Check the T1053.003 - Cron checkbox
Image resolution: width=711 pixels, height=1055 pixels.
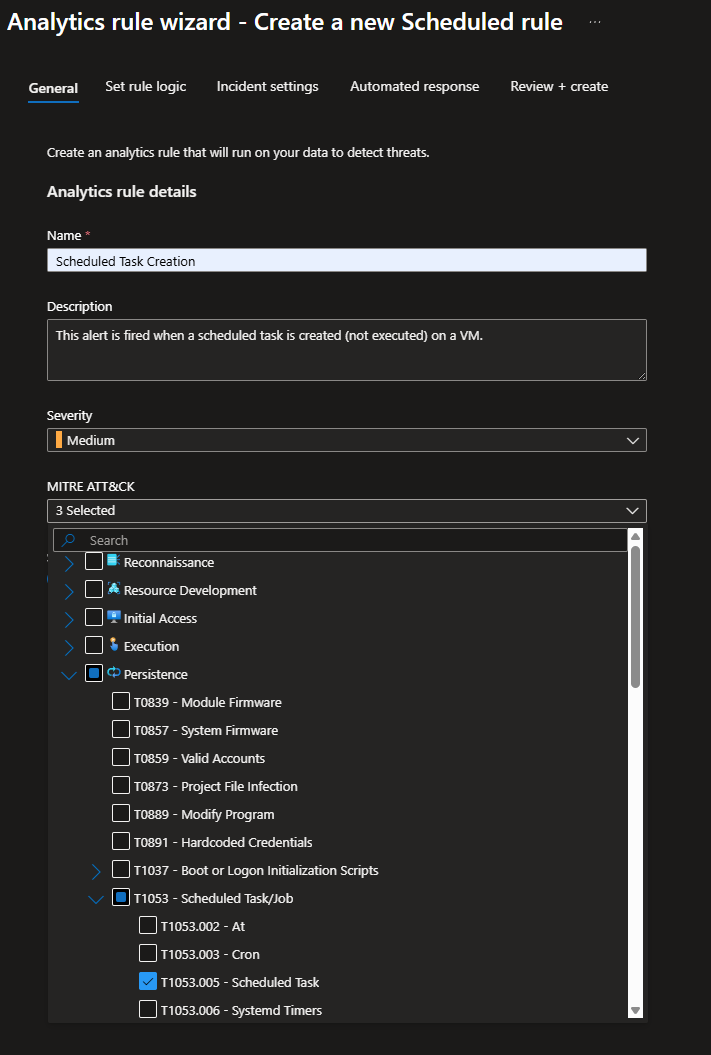click(x=148, y=954)
